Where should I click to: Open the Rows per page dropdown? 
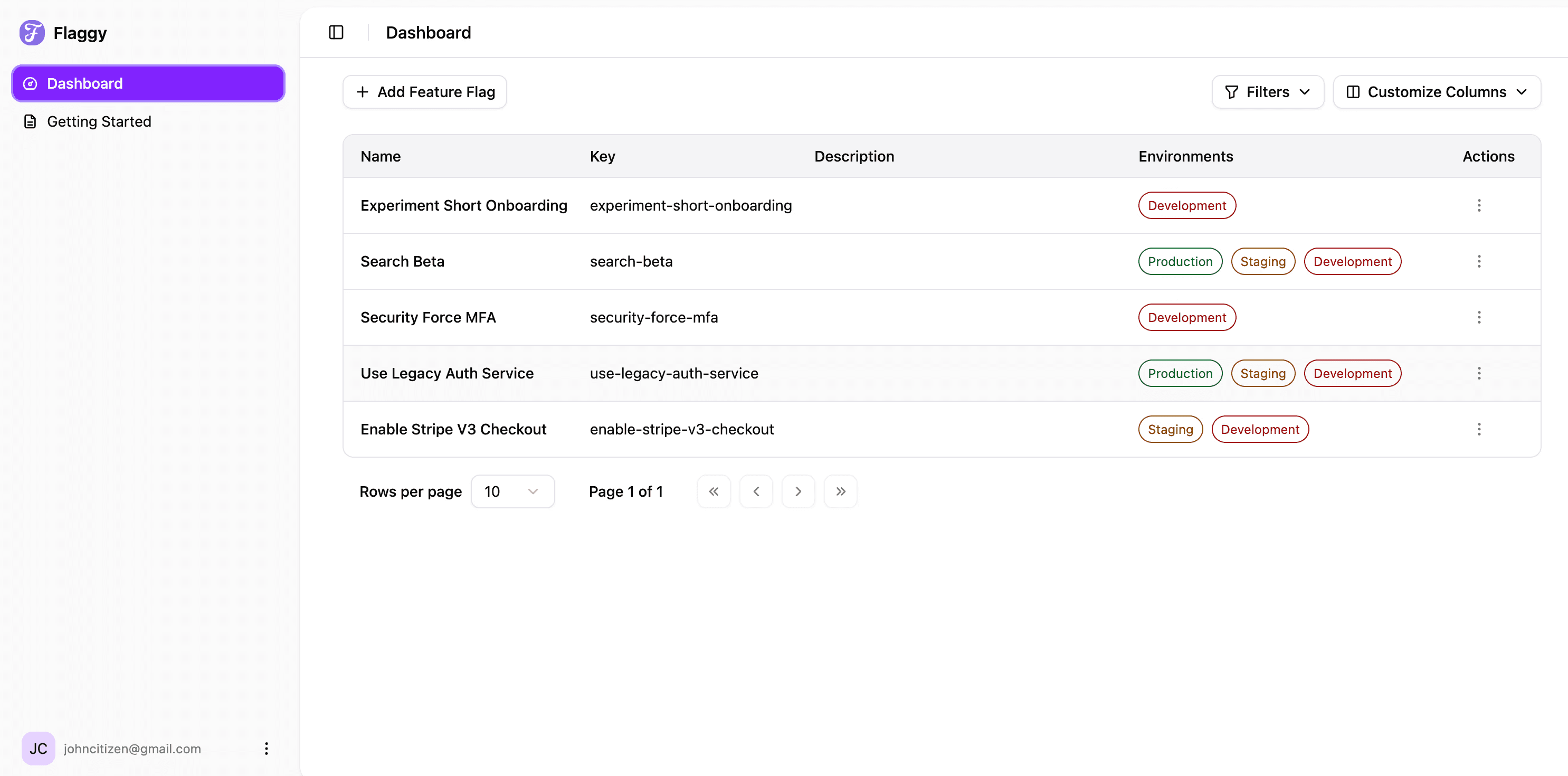pos(512,491)
